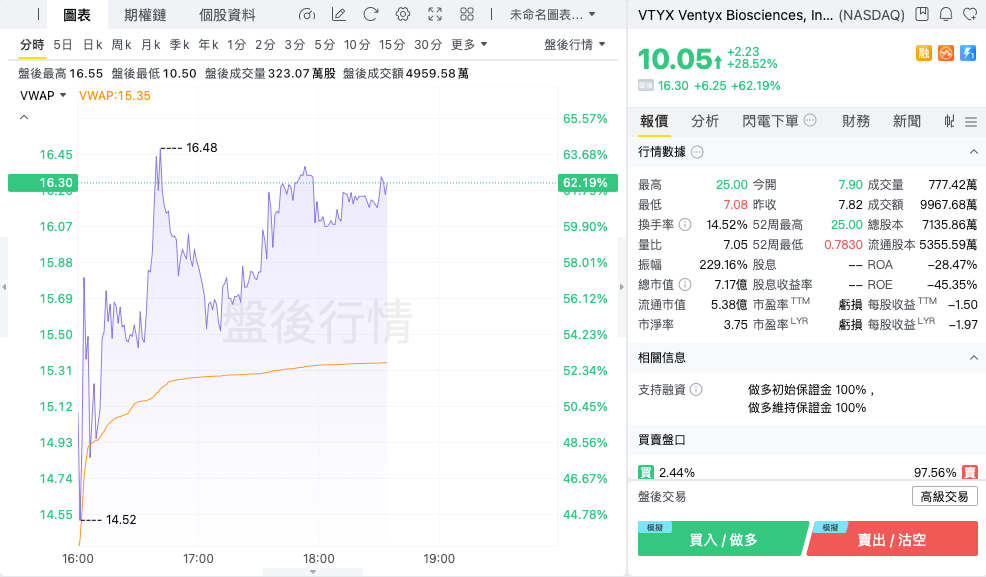Open the hamburger menu in the quote tabs
The height and width of the screenshot is (577, 986).
(971, 122)
